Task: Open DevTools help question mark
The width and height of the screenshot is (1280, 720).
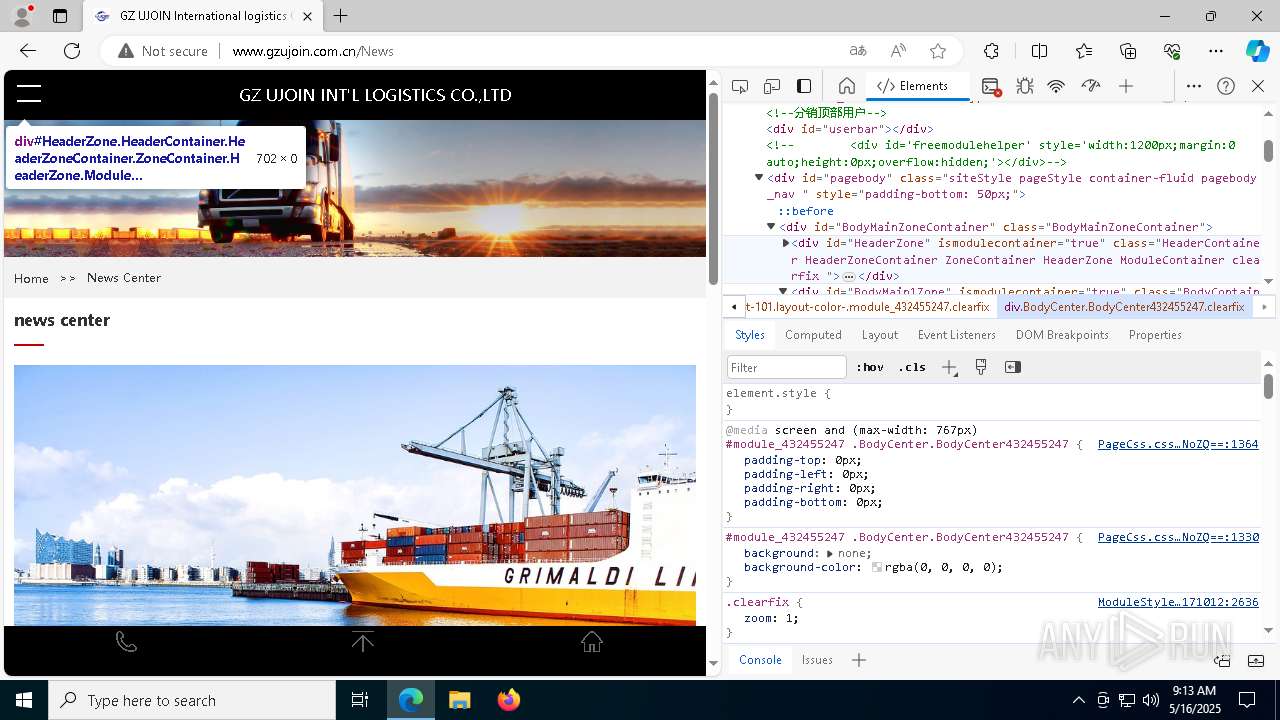Action: coord(1226,86)
